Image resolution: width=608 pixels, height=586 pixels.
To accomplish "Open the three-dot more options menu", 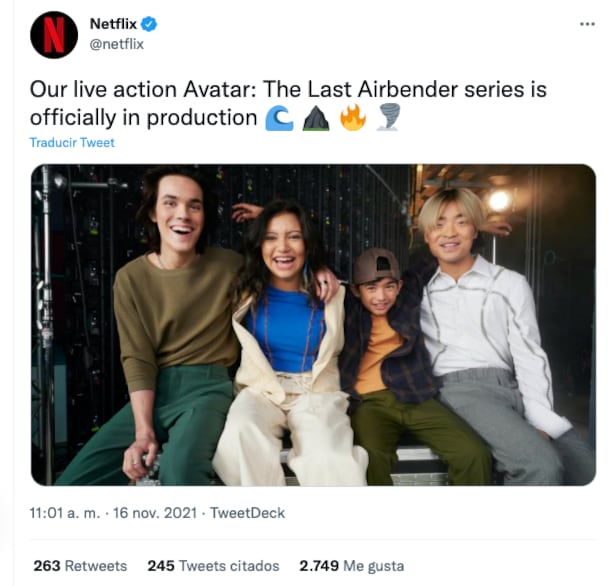I will 587,24.
